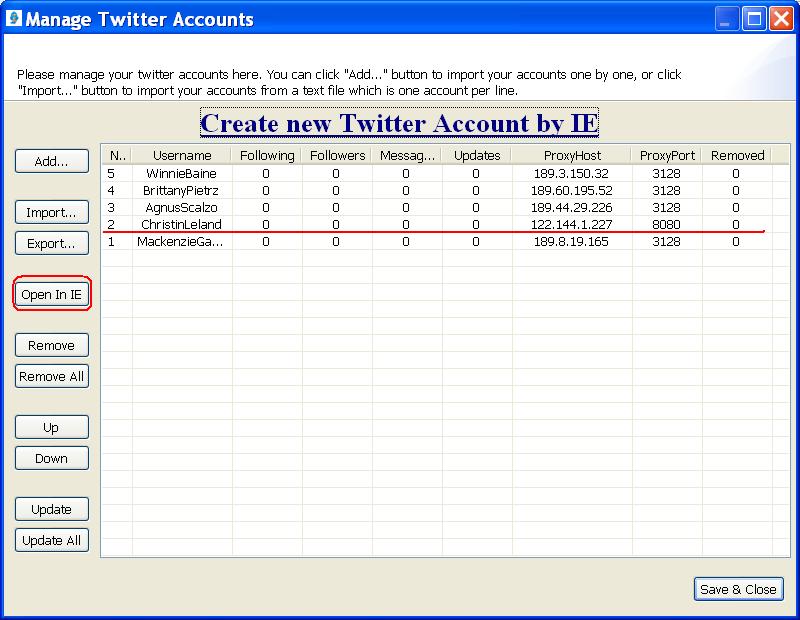800x620 pixels.
Task: Sort by the Removed column header
Action: [x=737, y=155]
